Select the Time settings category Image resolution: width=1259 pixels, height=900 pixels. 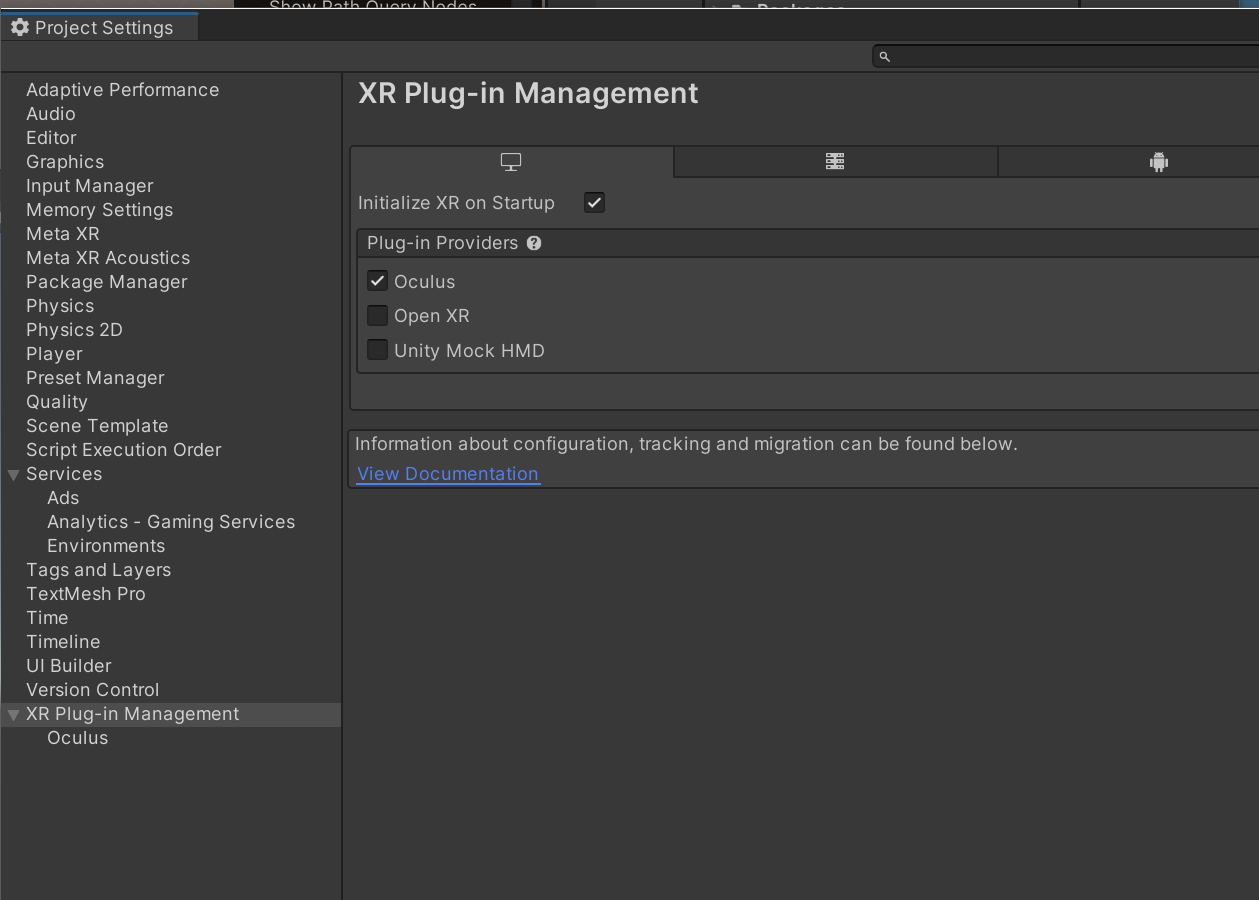tap(47, 618)
